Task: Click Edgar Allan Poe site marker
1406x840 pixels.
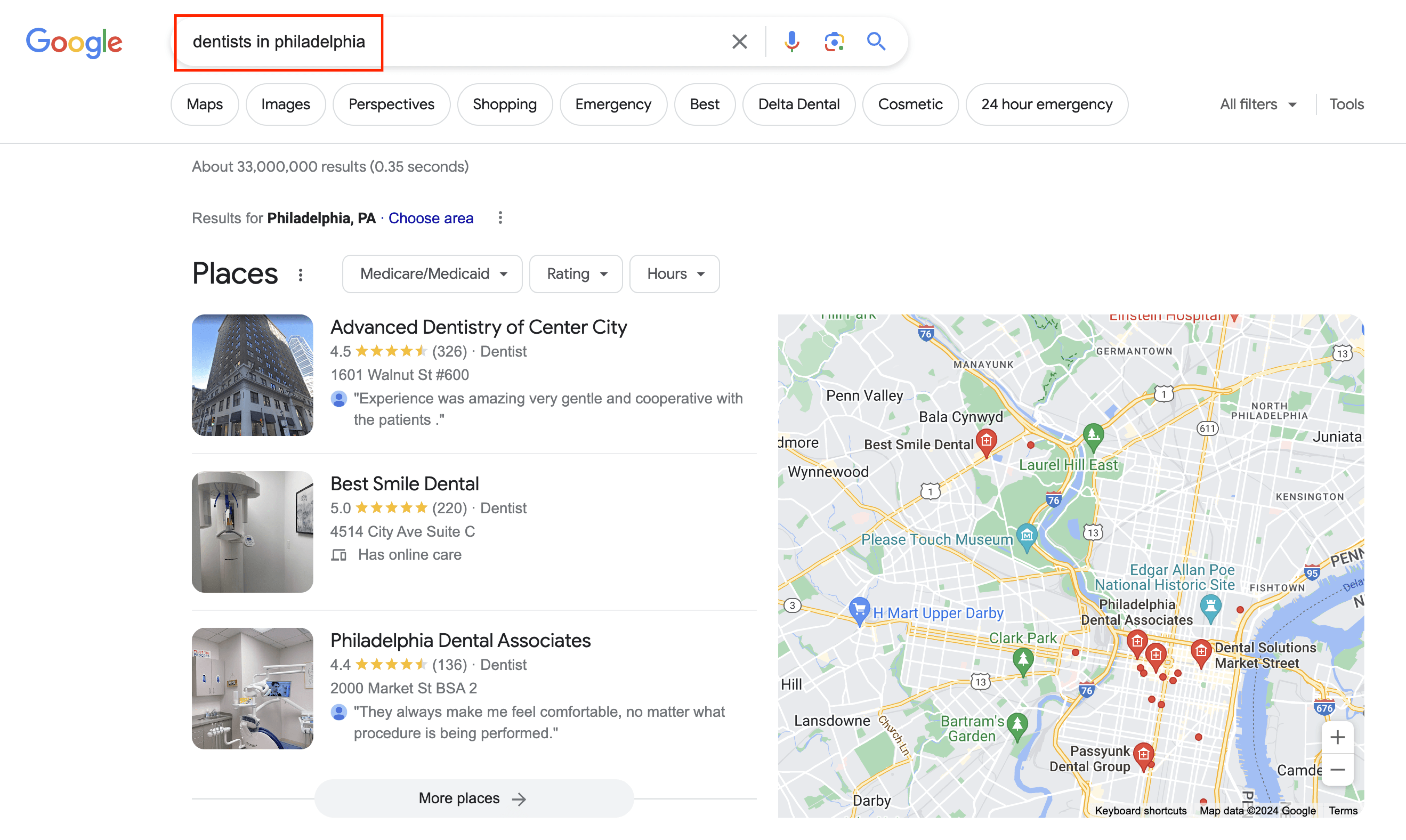Action: (x=1210, y=609)
